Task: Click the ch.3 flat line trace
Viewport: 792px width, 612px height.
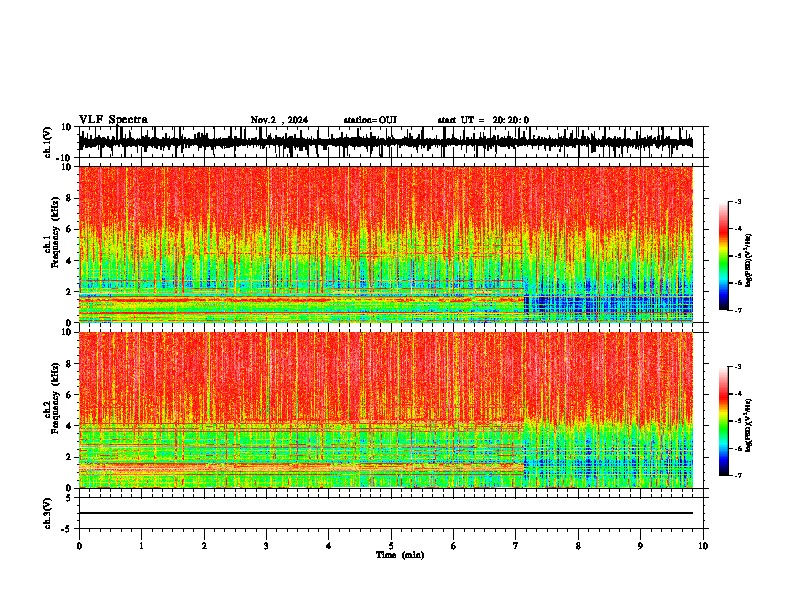Action: (x=386, y=513)
